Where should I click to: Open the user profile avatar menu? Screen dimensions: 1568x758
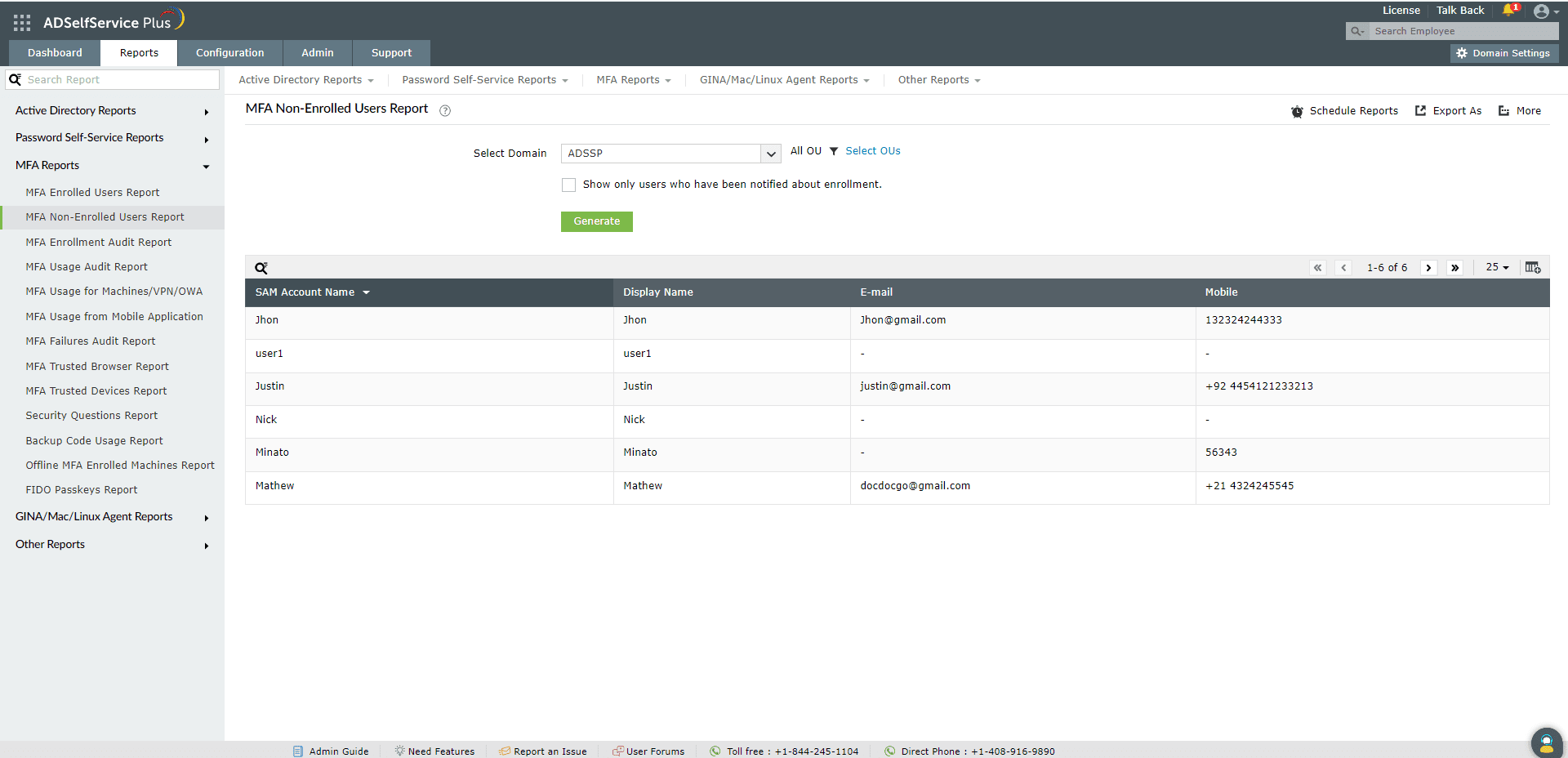pos(1542,11)
